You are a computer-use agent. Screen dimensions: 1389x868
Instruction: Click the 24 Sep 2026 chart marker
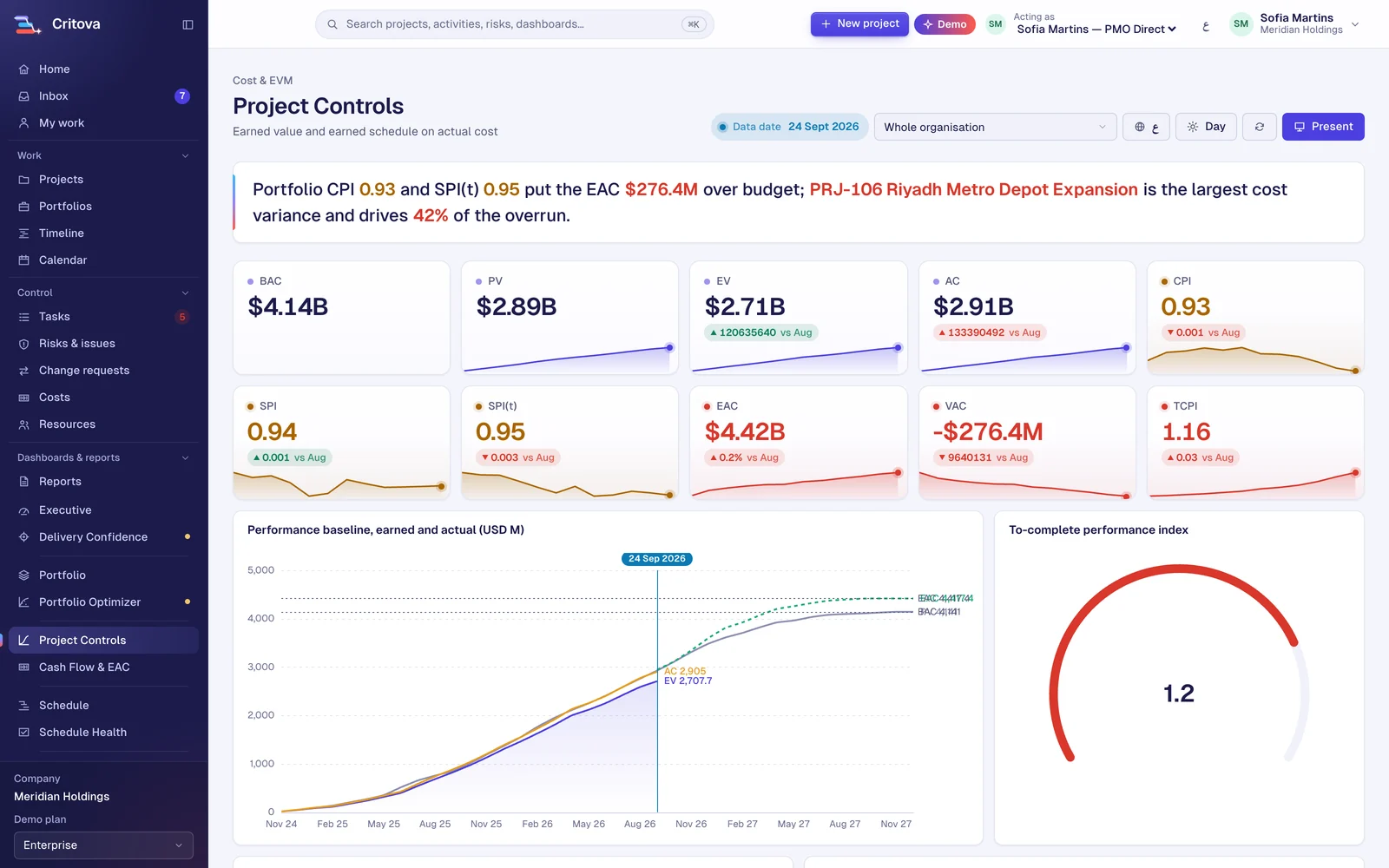[x=657, y=559]
